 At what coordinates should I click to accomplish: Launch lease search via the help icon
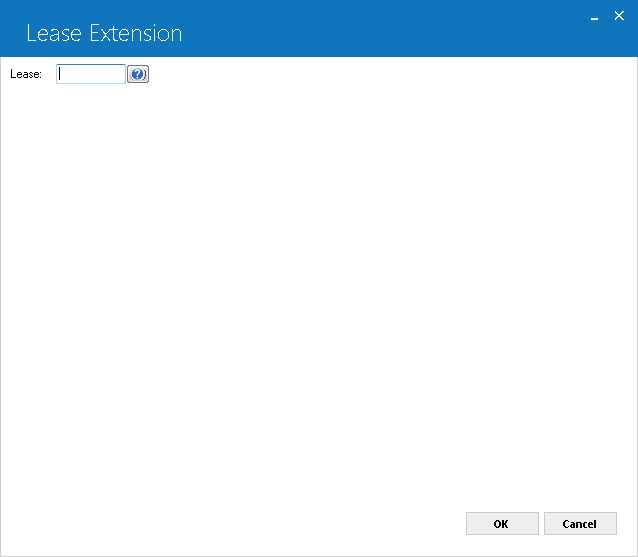pyautogui.click(x=138, y=74)
